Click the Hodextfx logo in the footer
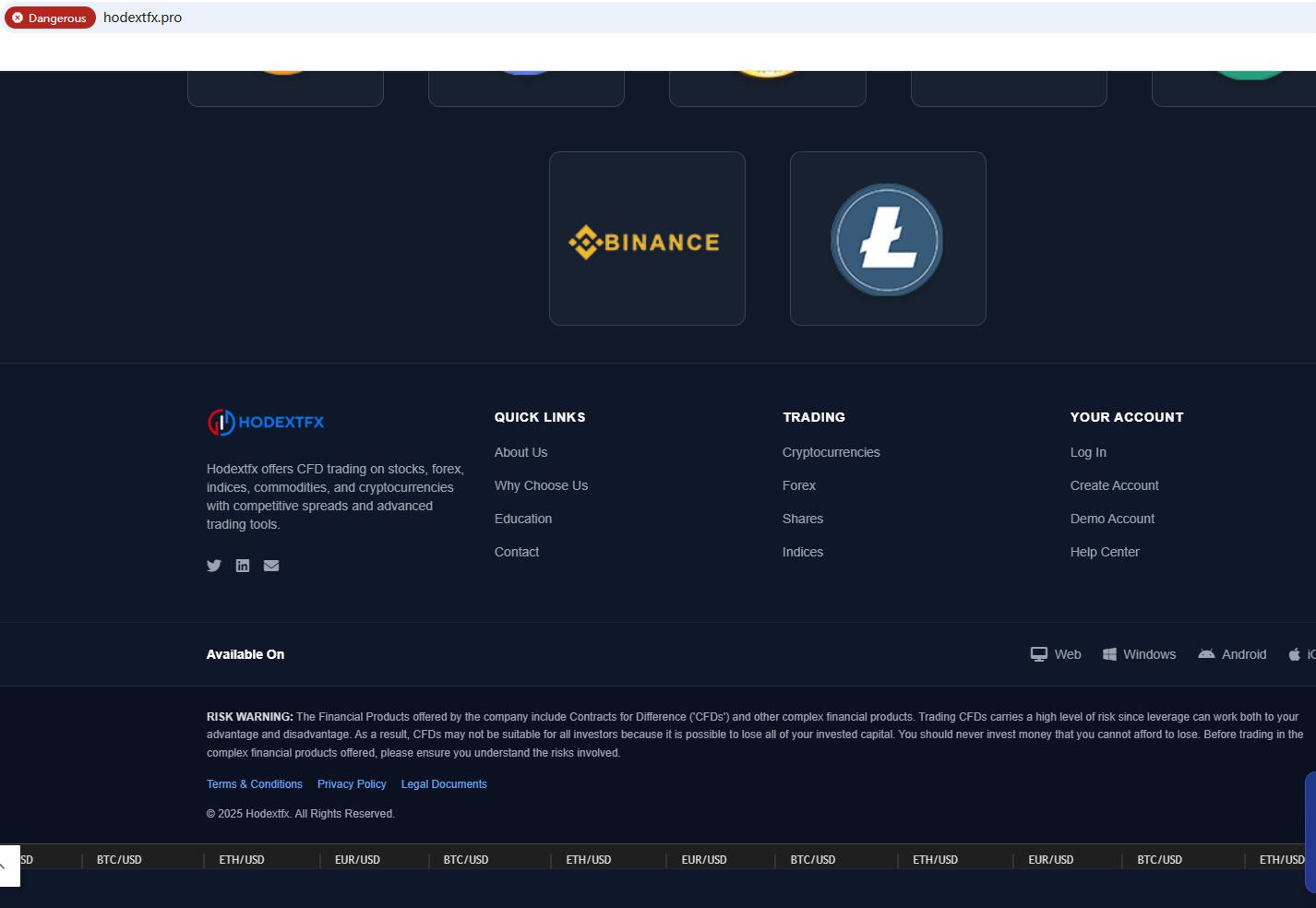Viewport: 1316px width, 908px height. [266, 422]
